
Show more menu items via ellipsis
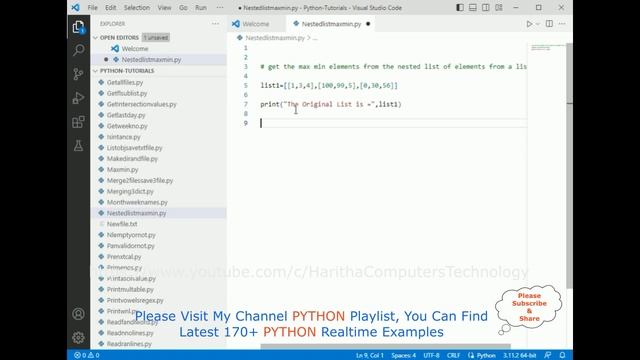[220, 8]
